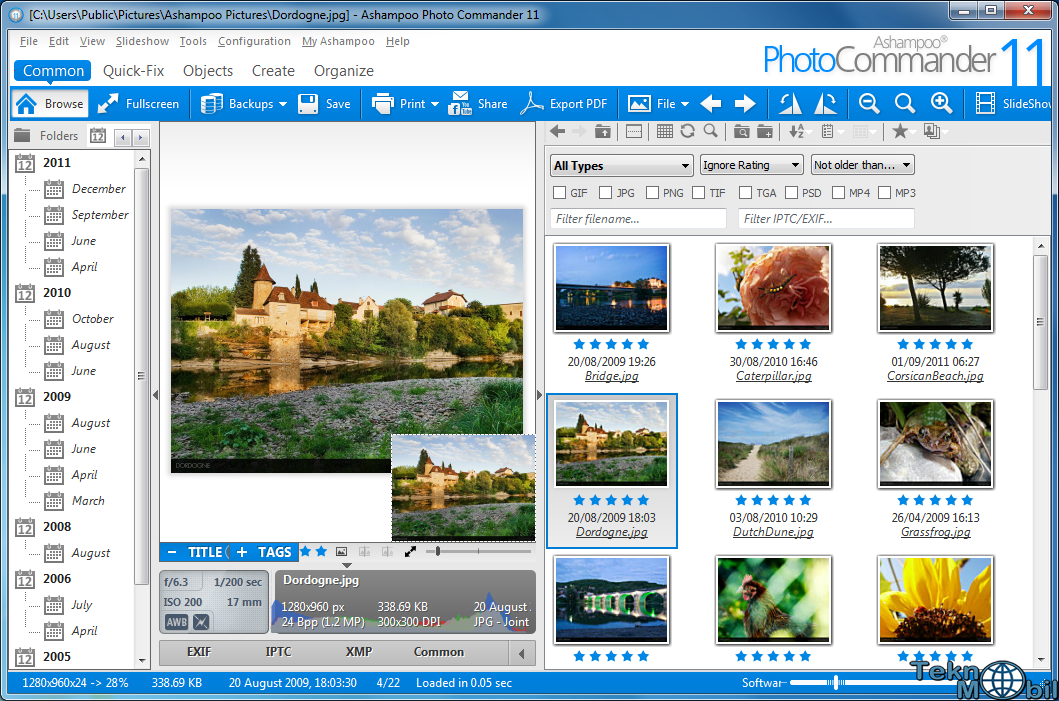Screen dimensions: 1059x701
Task: Rotate the image right
Action: click(825, 103)
